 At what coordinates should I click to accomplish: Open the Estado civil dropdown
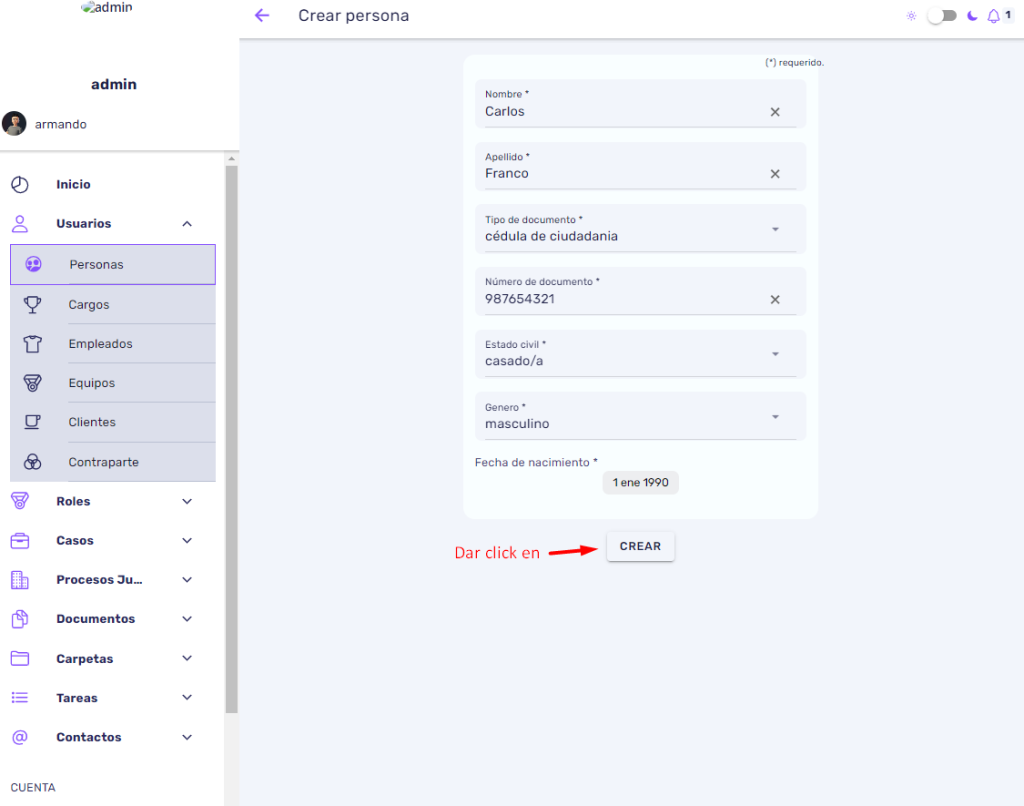pyautogui.click(x=640, y=354)
